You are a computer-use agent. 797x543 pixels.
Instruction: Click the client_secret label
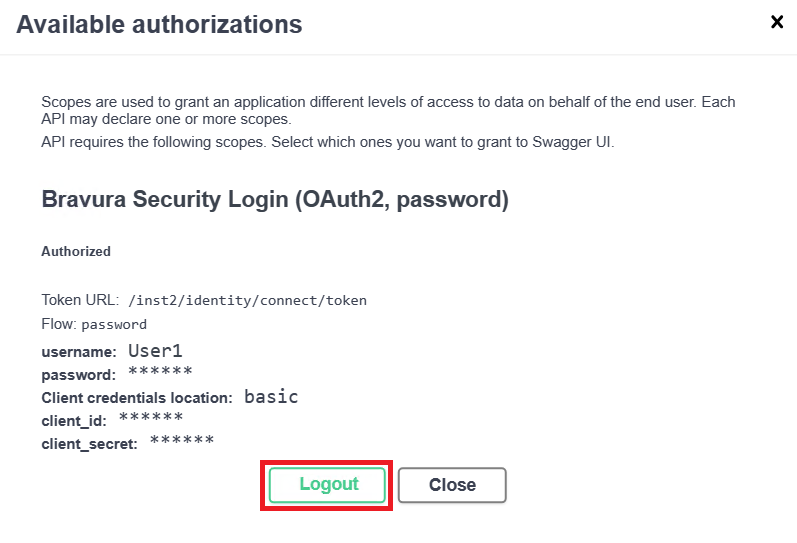pyautogui.click(x=89, y=443)
